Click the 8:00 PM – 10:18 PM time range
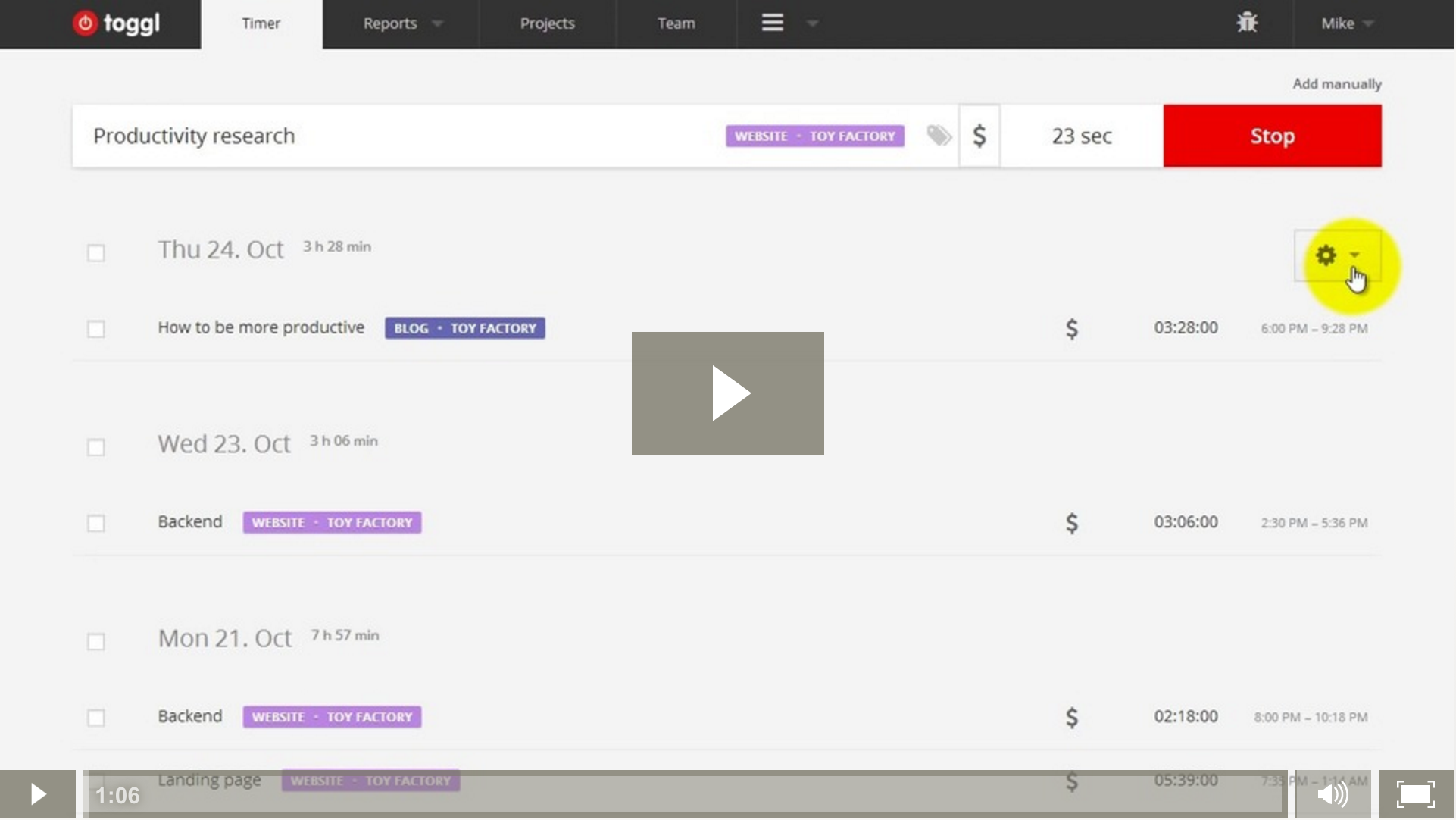Viewport: 1456px width, 820px height. (x=1311, y=717)
